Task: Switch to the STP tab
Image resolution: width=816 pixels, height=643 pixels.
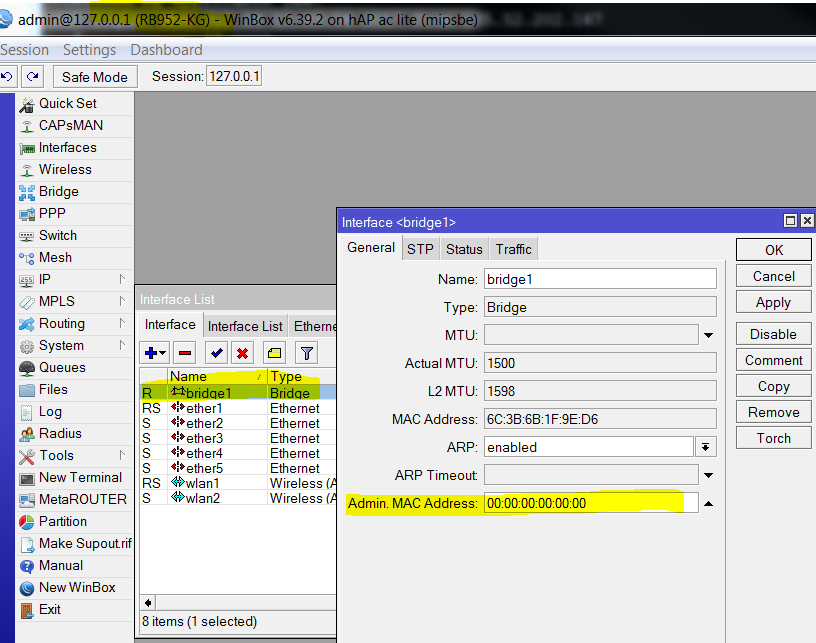Action: click(420, 248)
